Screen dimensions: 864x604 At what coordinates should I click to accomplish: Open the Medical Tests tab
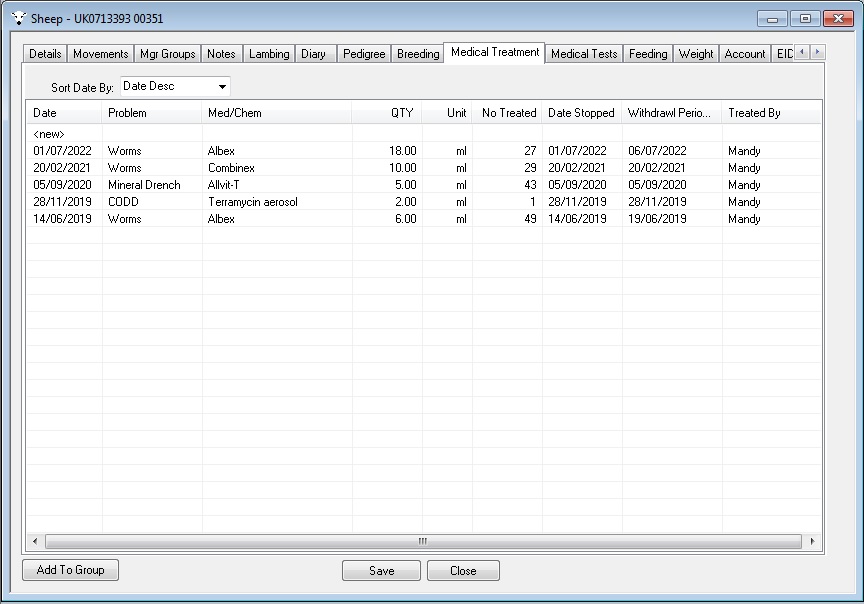point(584,54)
